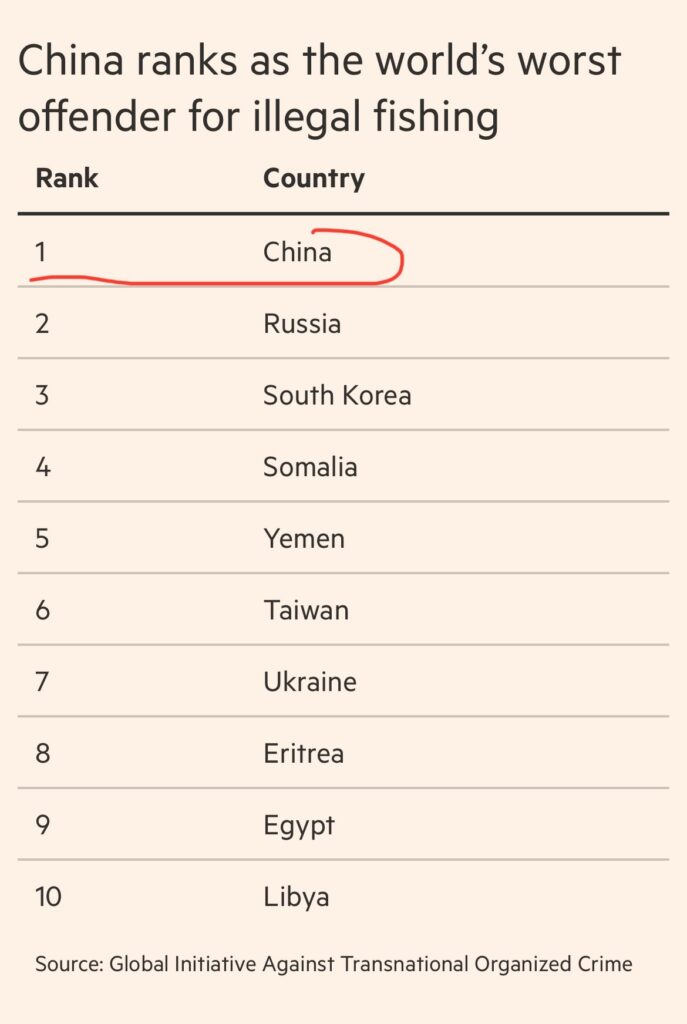687x1024 pixels.
Task: Click the Eritrea country name
Action: [x=304, y=754]
